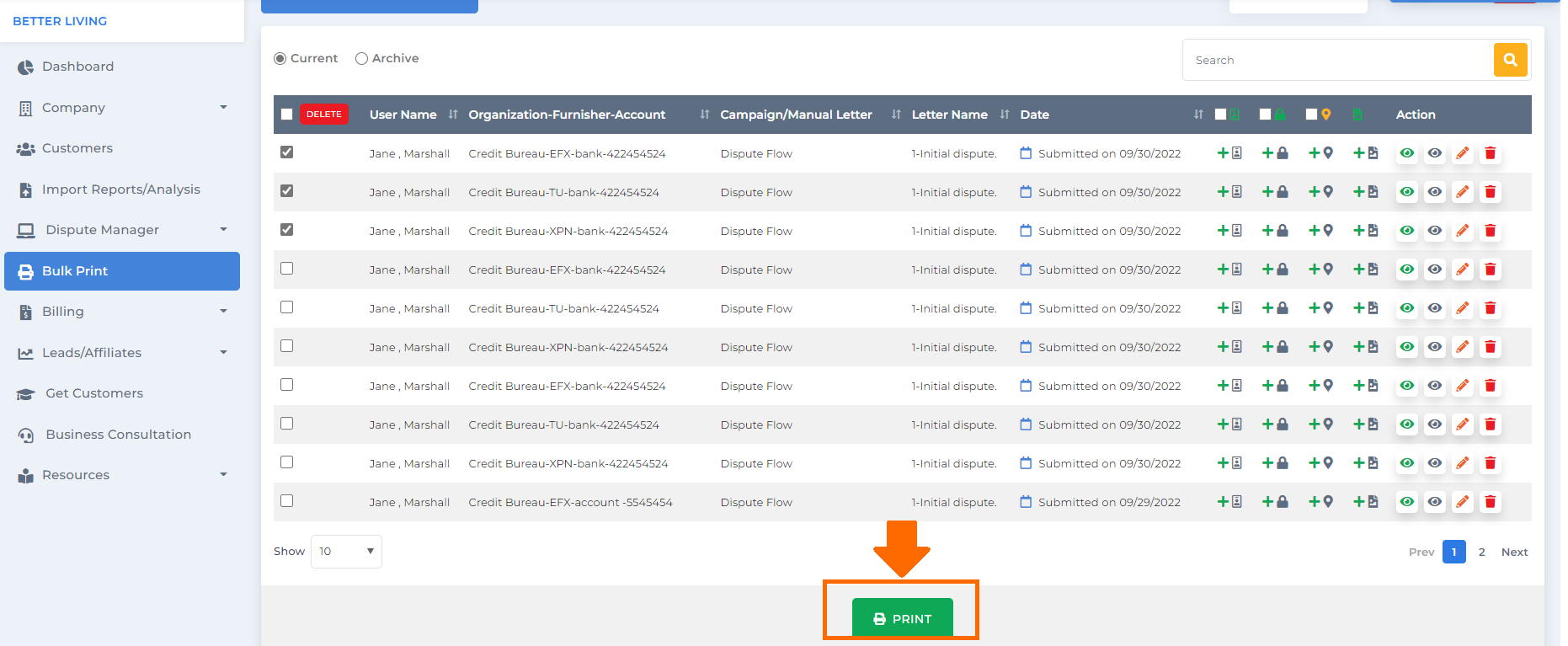
Task: Go to page 2 of results
Action: (1482, 552)
